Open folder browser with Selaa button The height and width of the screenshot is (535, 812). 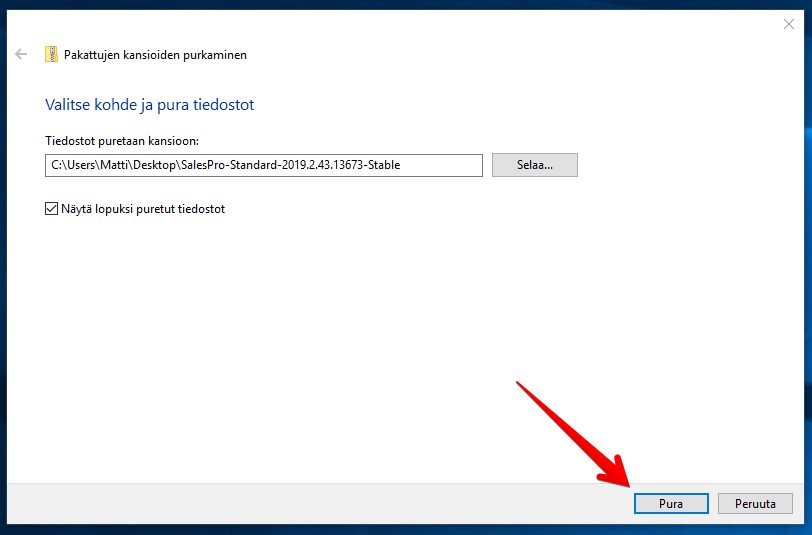point(534,165)
